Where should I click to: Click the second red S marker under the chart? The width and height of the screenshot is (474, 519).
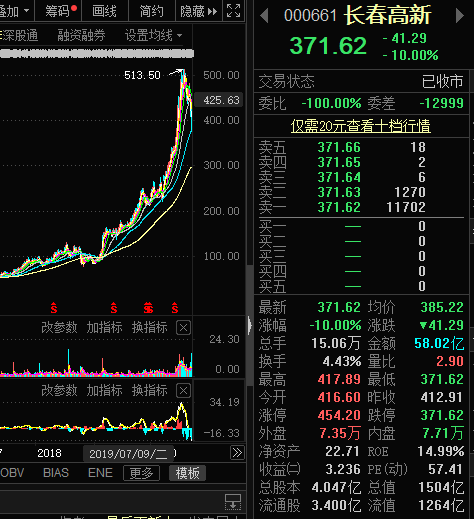(x=114, y=308)
